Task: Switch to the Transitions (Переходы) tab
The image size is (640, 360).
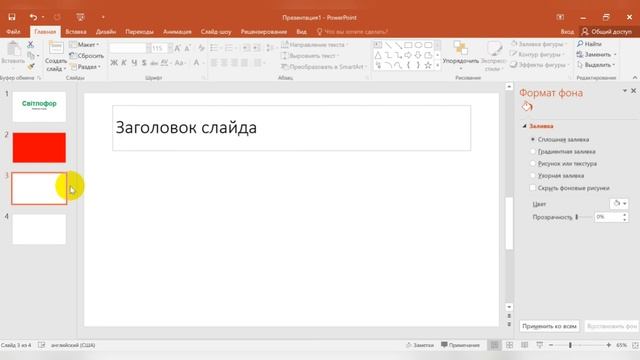Action: click(139, 31)
